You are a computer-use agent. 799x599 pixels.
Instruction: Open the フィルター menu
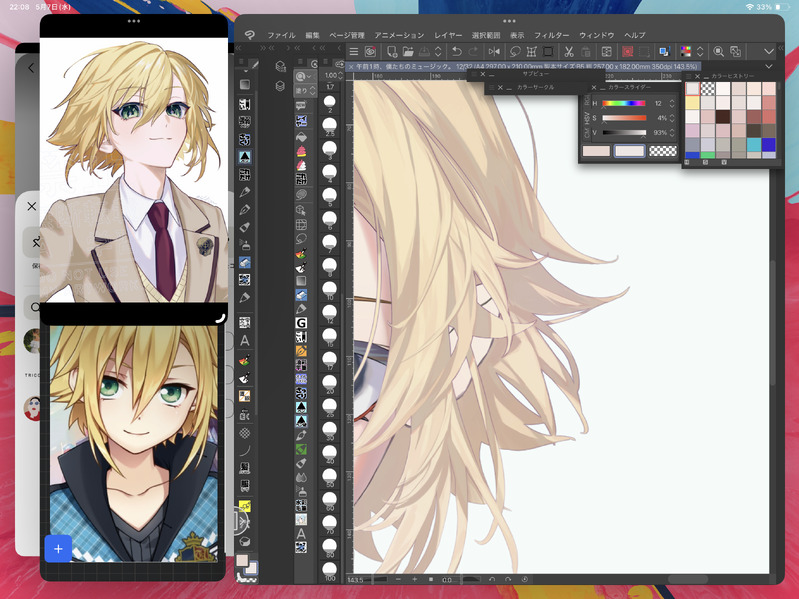(551, 35)
